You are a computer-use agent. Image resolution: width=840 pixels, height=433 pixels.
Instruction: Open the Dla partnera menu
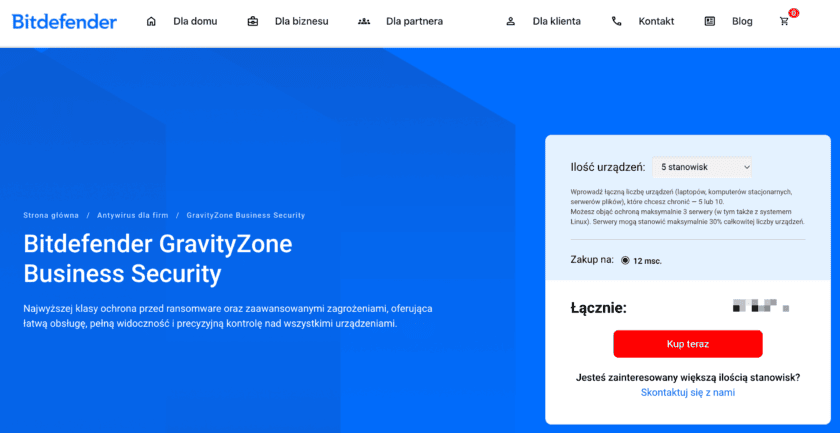click(414, 21)
